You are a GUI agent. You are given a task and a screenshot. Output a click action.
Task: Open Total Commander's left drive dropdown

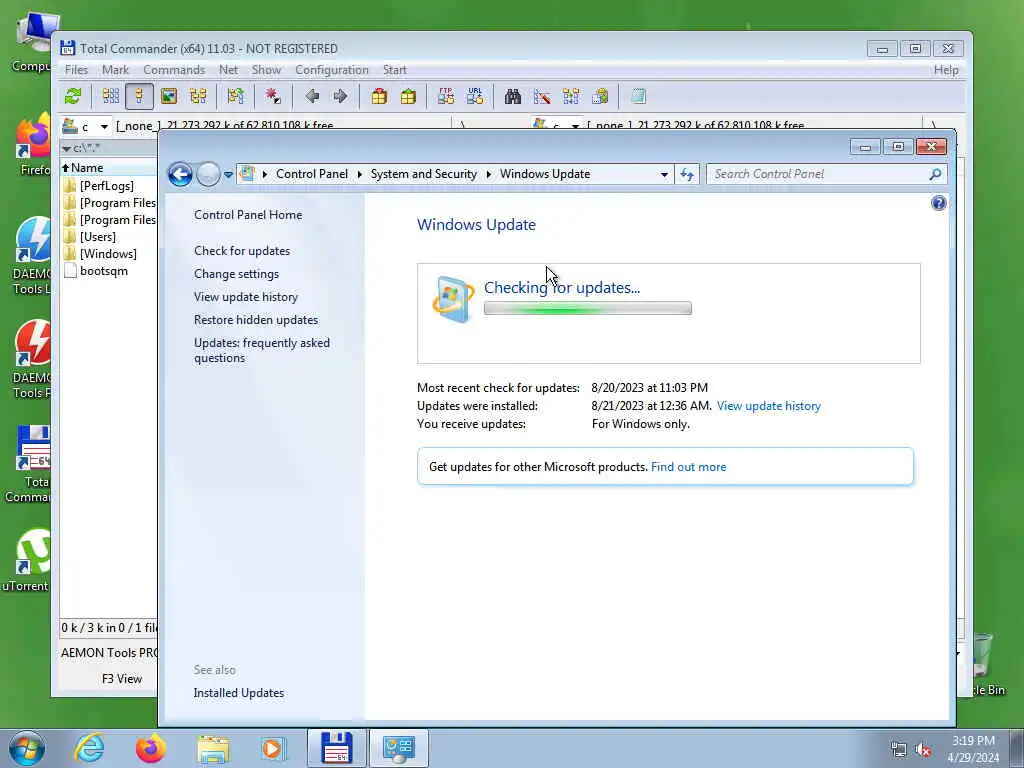click(104, 127)
